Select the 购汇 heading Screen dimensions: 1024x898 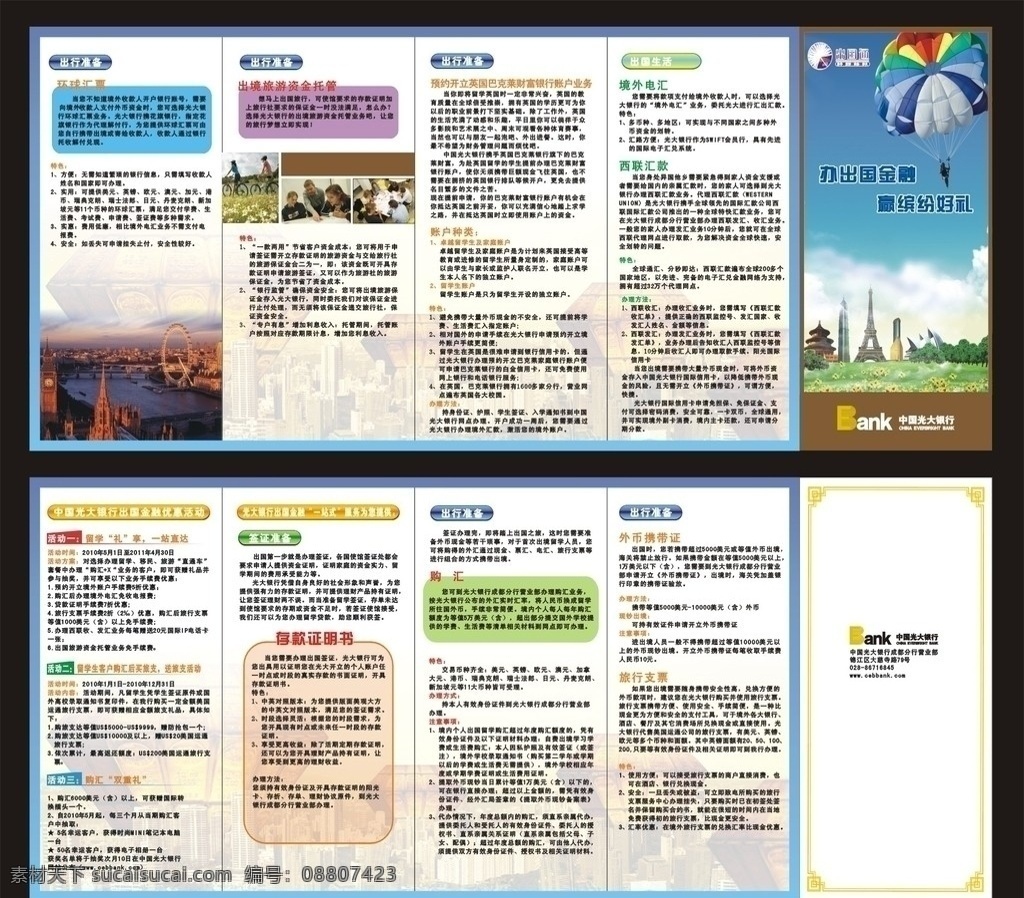click(x=447, y=576)
